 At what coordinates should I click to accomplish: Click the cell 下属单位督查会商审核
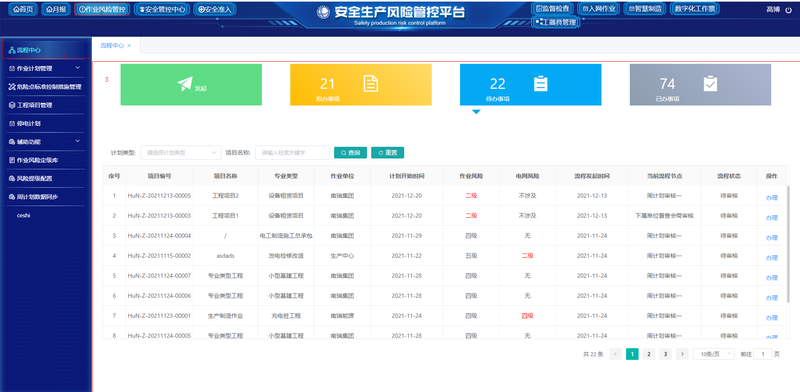tap(664, 215)
